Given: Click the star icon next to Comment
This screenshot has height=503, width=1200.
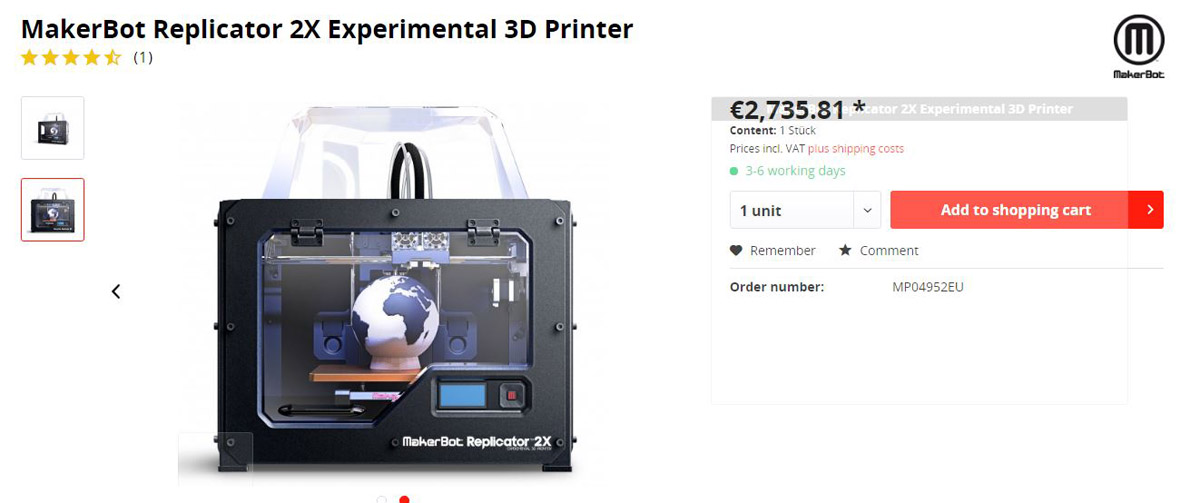Looking at the screenshot, I should click(845, 250).
